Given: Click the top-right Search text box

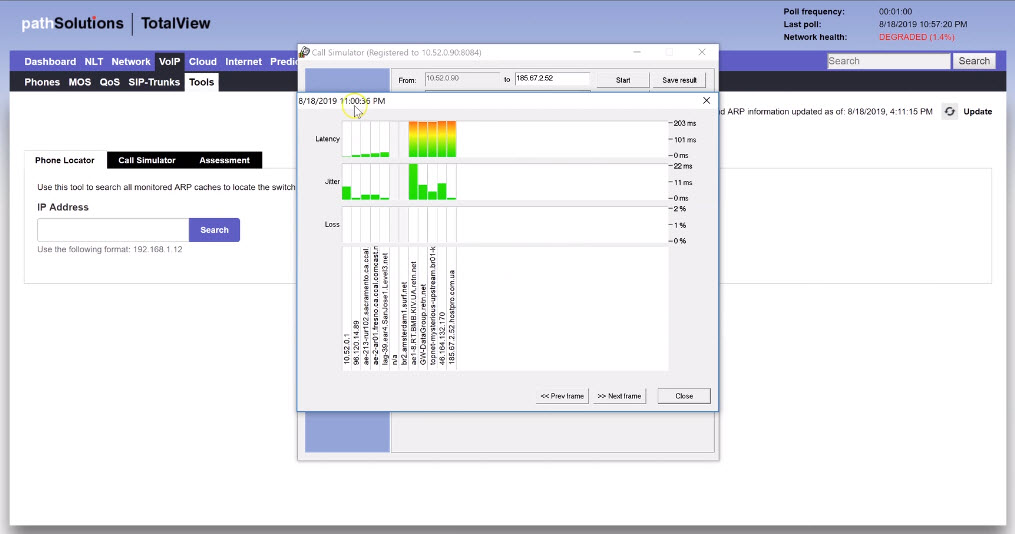Looking at the screenshot, I should pos(888,61).
